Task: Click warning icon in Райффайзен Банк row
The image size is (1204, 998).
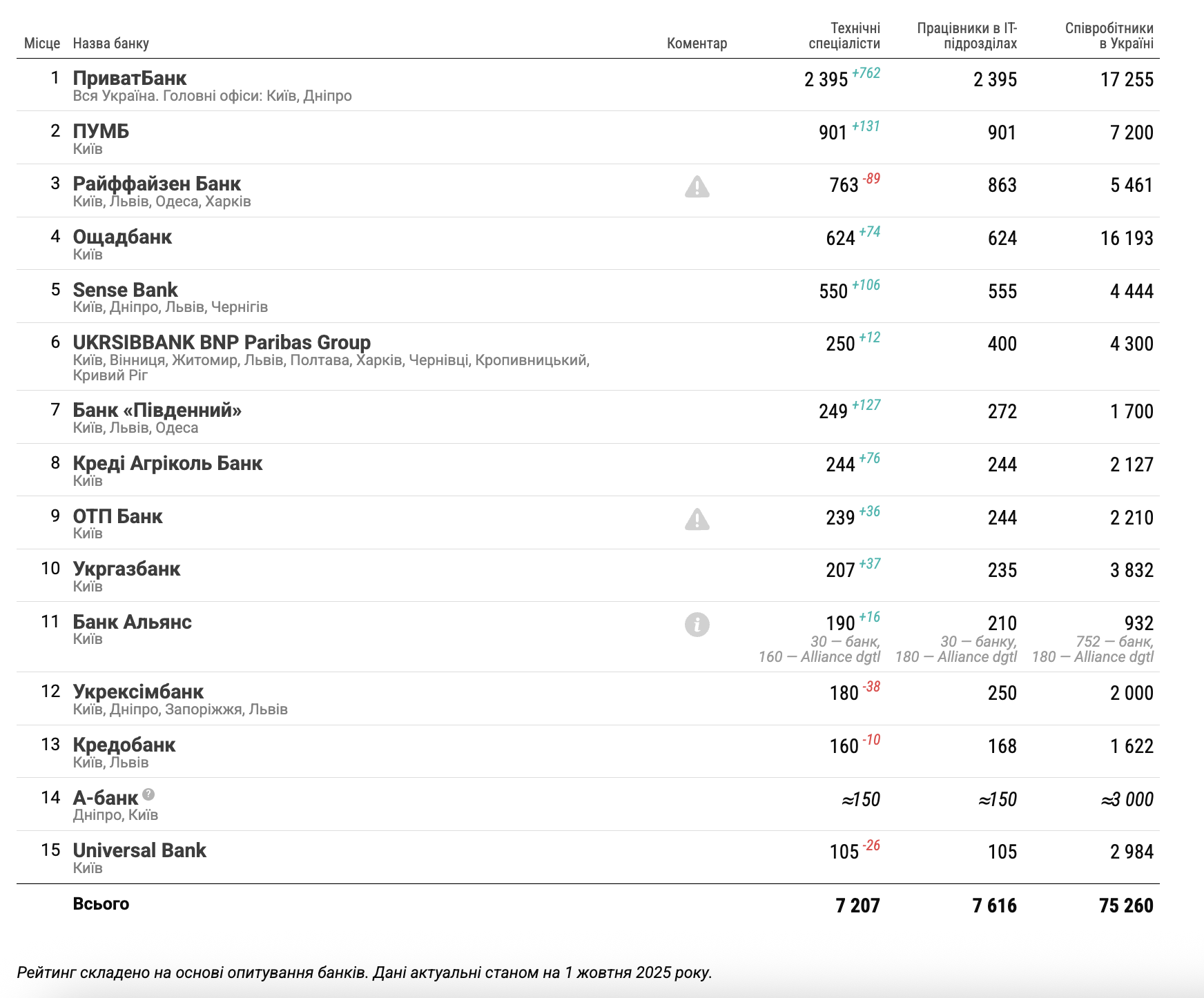Action: 697,186
